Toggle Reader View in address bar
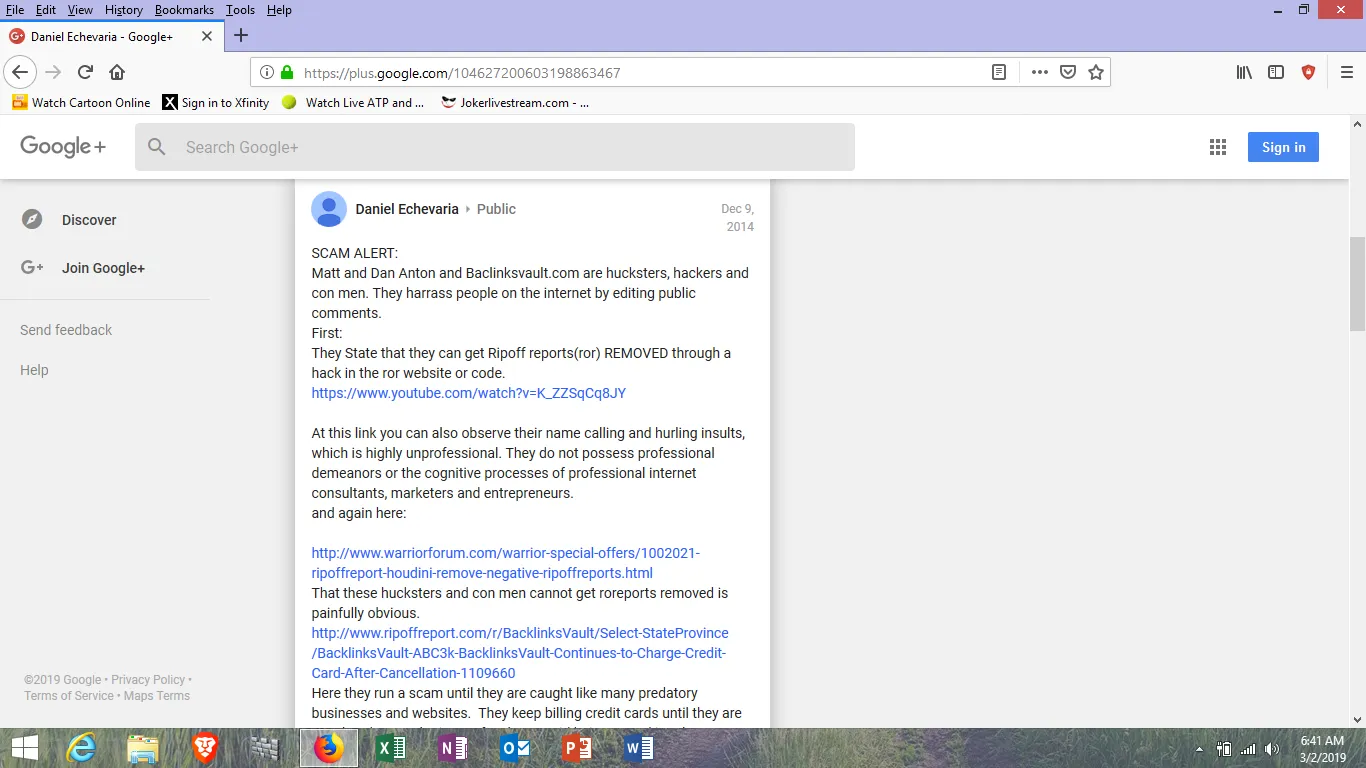This screenshot has width=1366, height=768. [998, 72]
